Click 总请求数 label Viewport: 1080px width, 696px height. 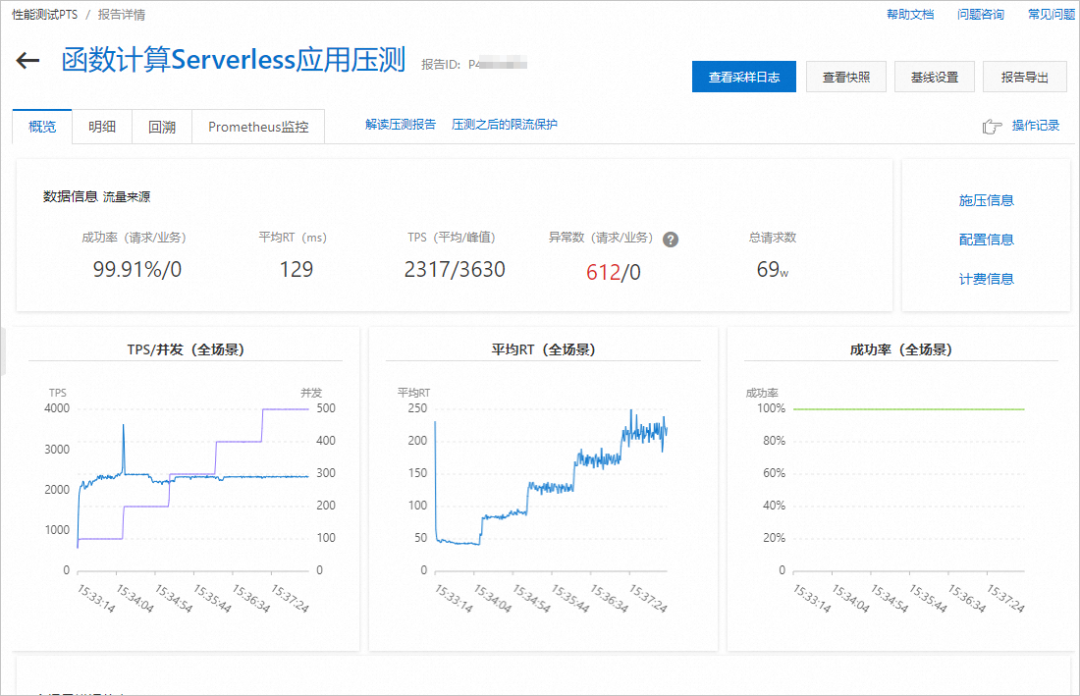point(773,238)
